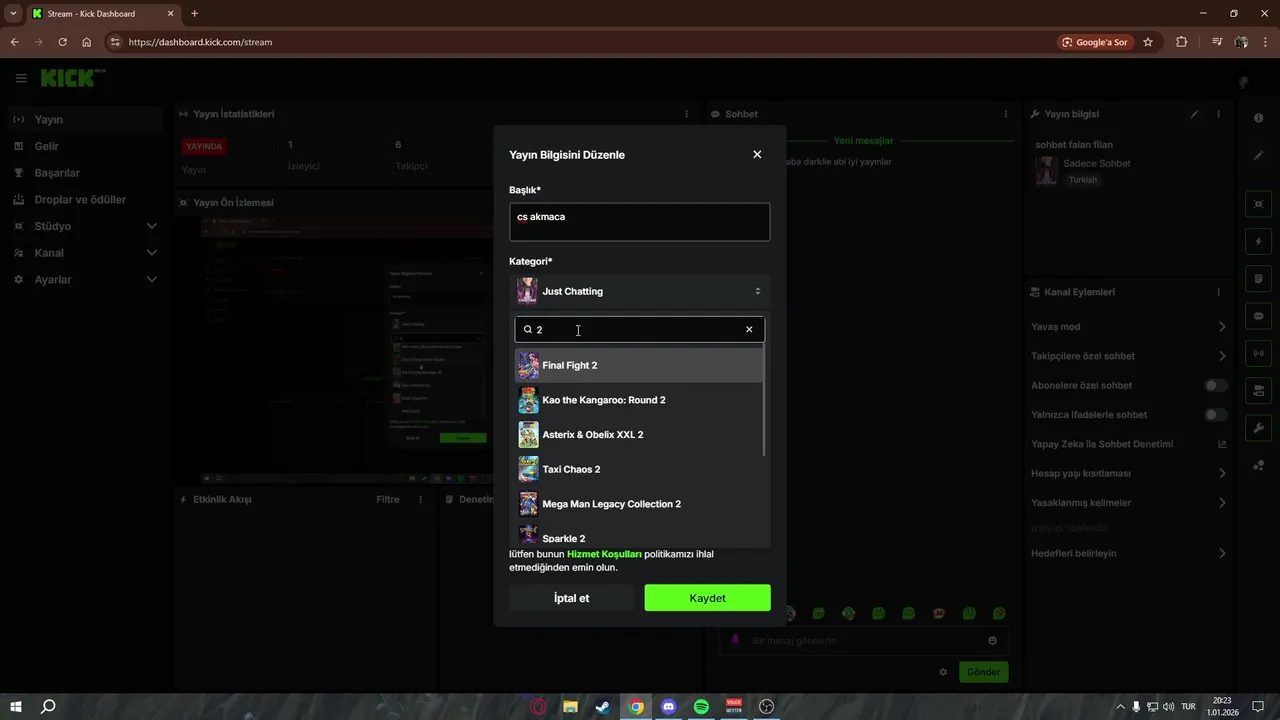Click lightning bolt icon in right rail
The image size is (1280, 720).
1258,242
